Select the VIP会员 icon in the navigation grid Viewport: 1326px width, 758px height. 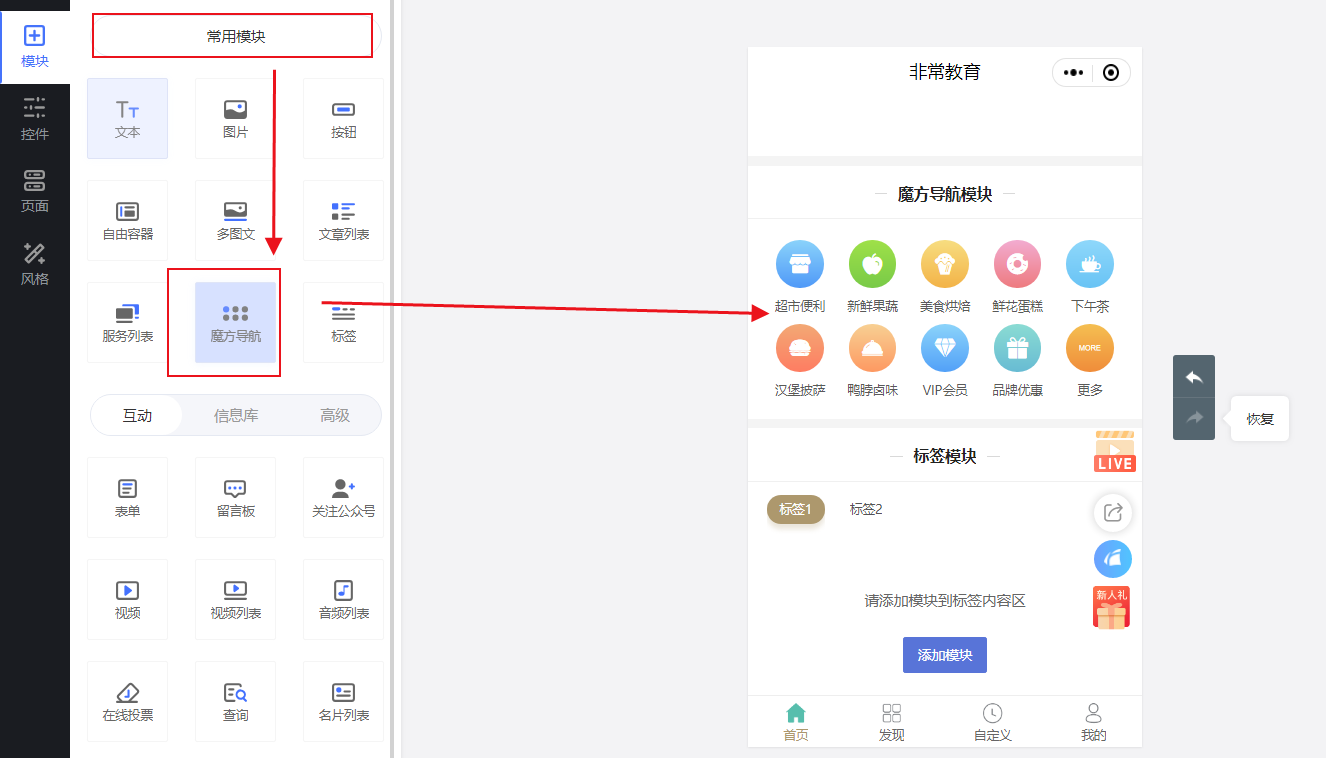pos(944,348)
